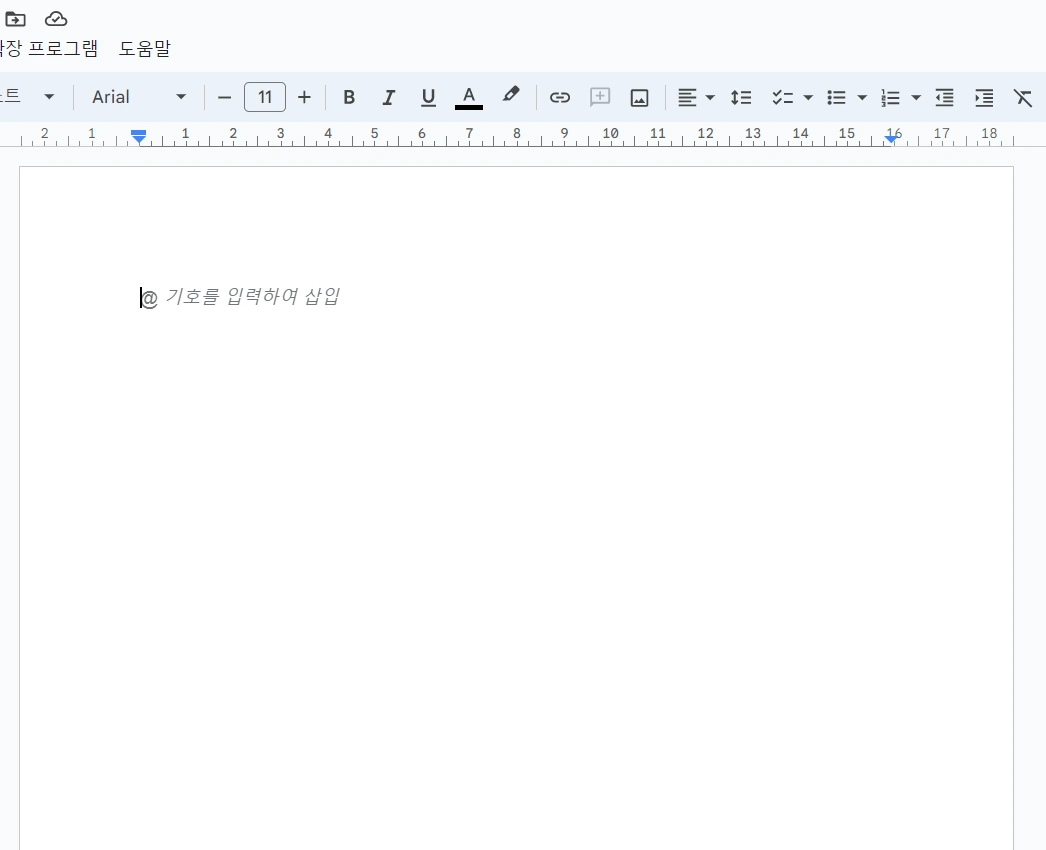Open the text color picker

[469, 97]
